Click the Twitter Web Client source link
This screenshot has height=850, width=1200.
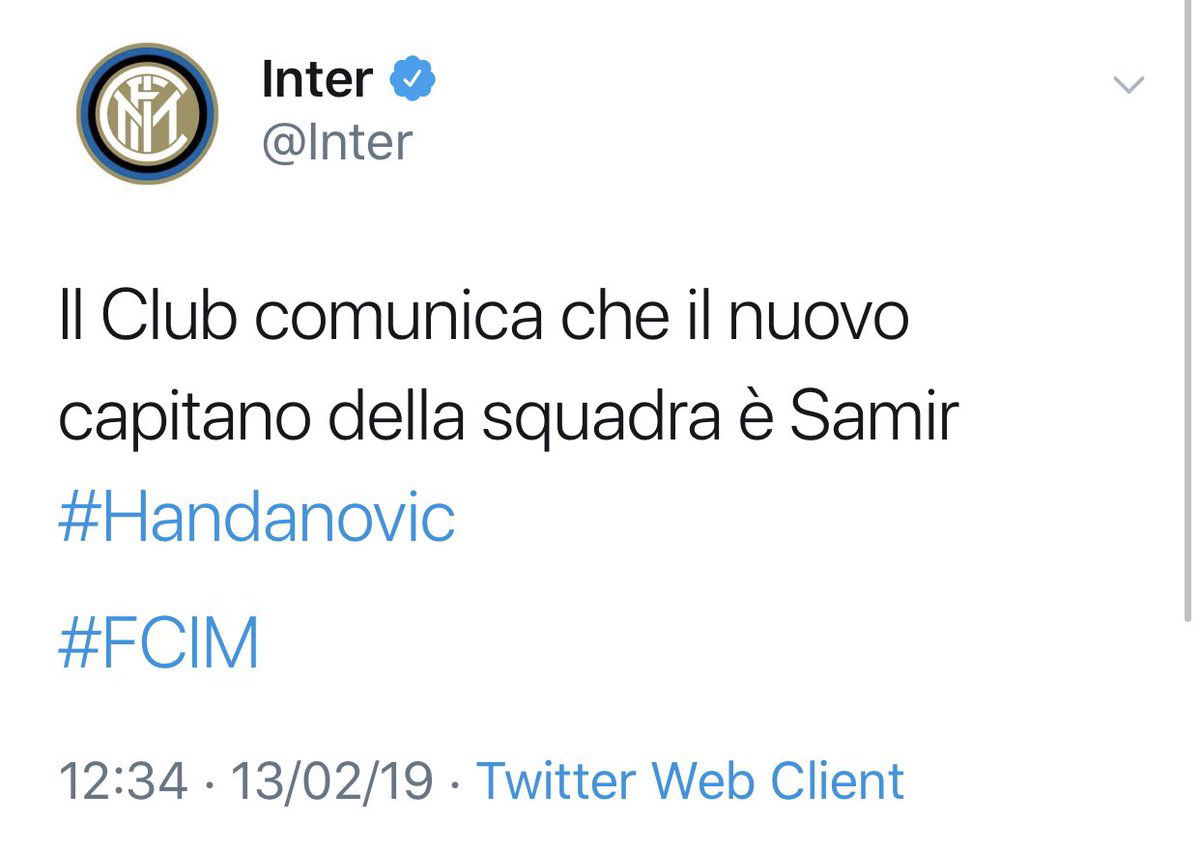[690, 781]
